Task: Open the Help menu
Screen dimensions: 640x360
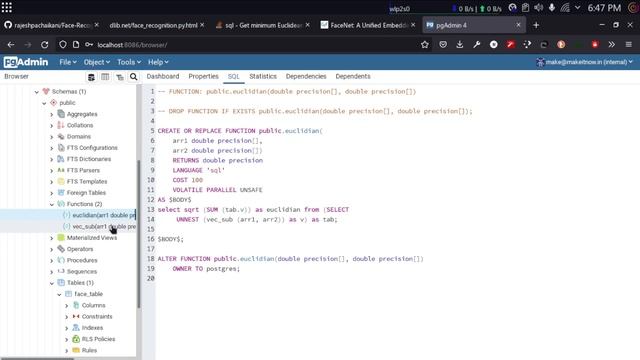Action: point(158,62)
